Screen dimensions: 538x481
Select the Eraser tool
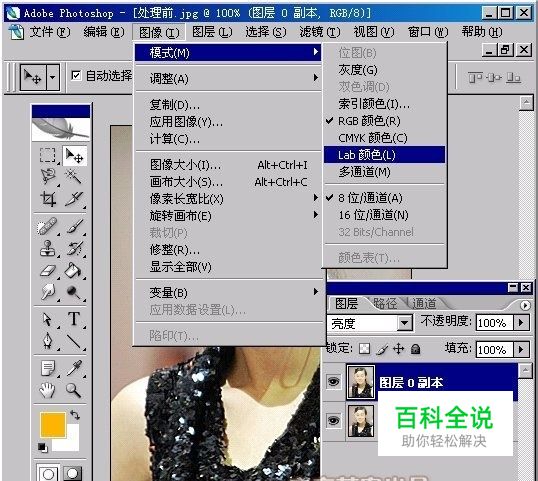pyautogui.click(x=47, y=270)
